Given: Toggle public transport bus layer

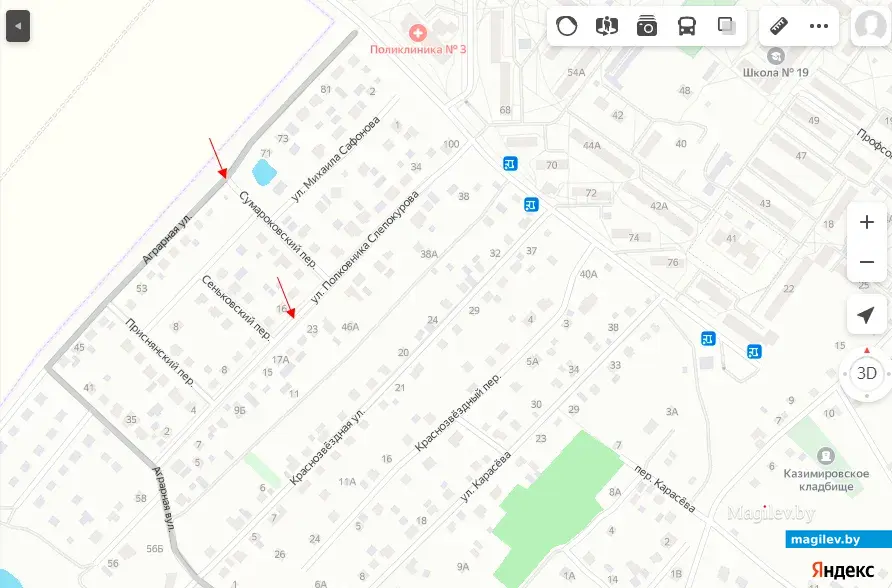Looking at the screenshot, I should (687, 26).
